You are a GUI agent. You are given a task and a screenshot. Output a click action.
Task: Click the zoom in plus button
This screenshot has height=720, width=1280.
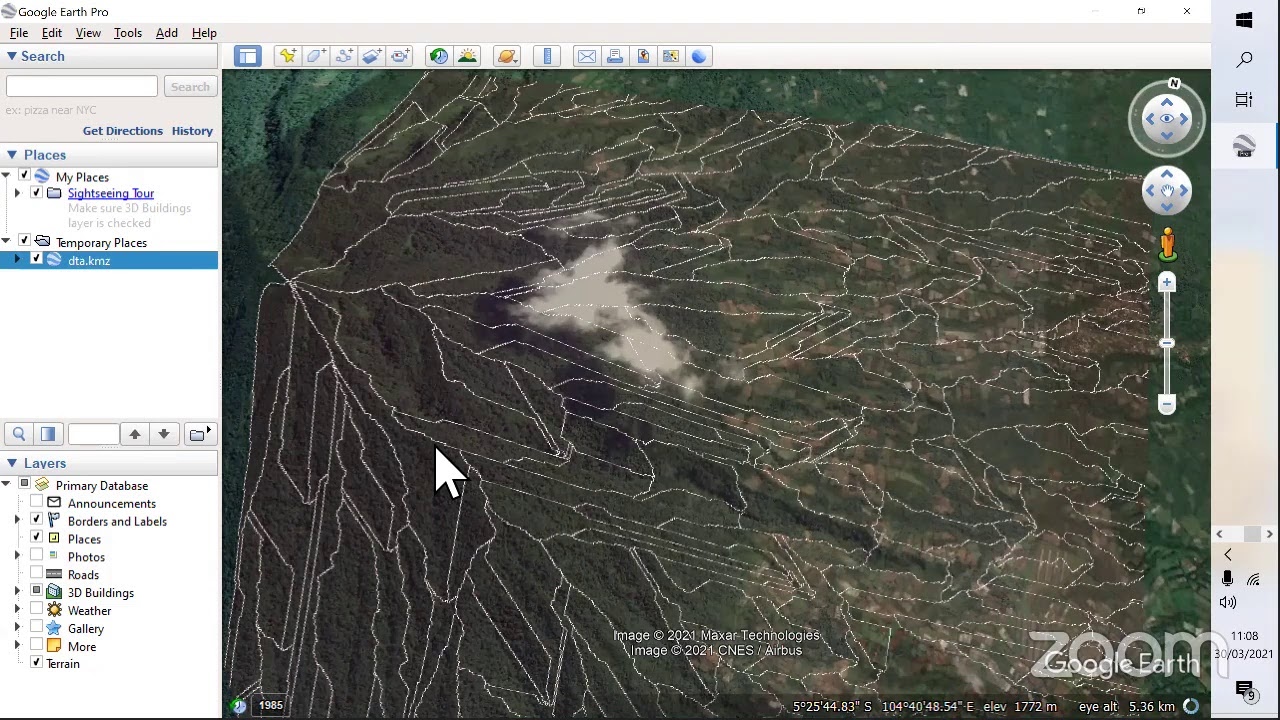pos(1166,283)
